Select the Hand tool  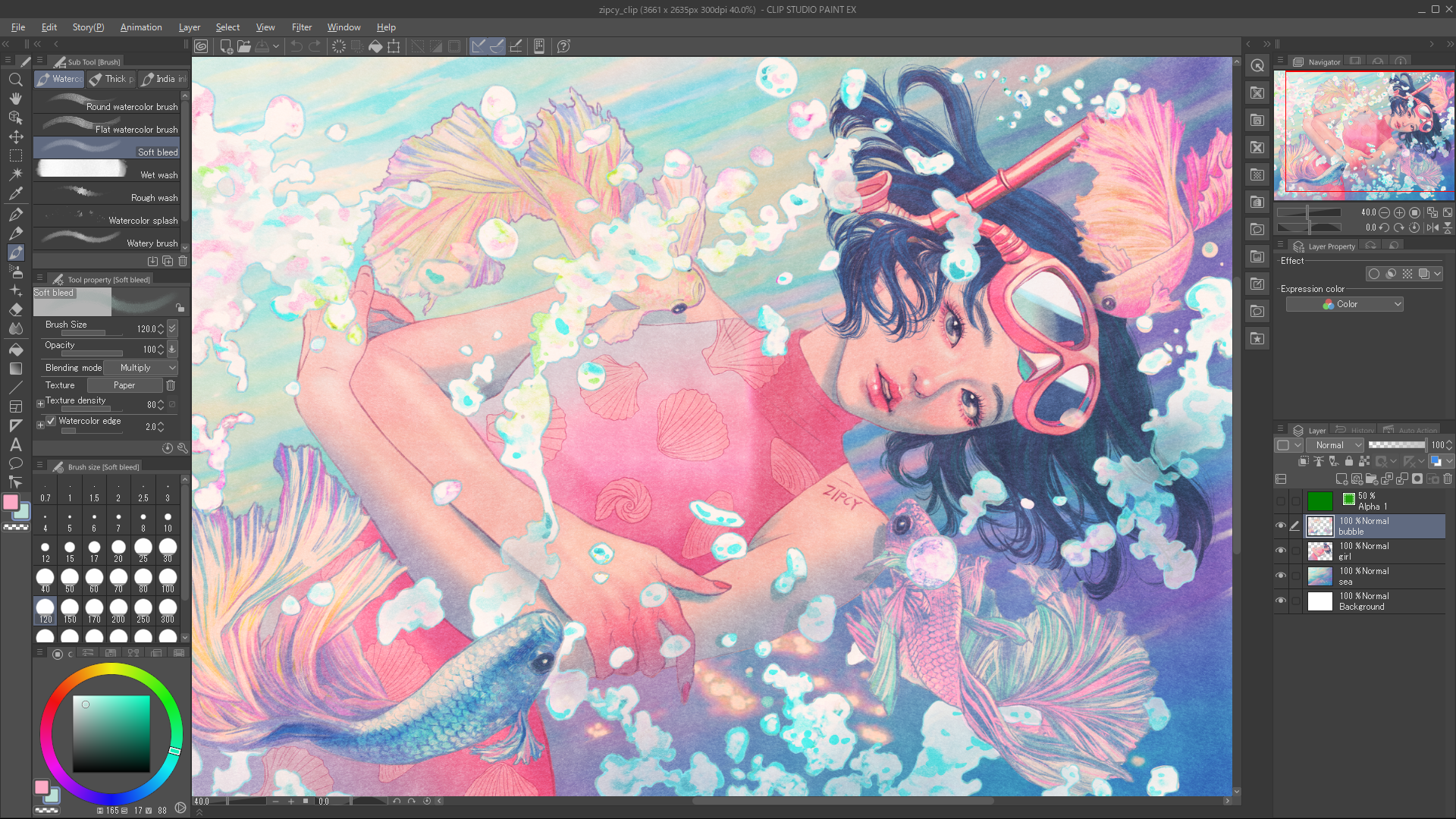click(x=16, y=98)
